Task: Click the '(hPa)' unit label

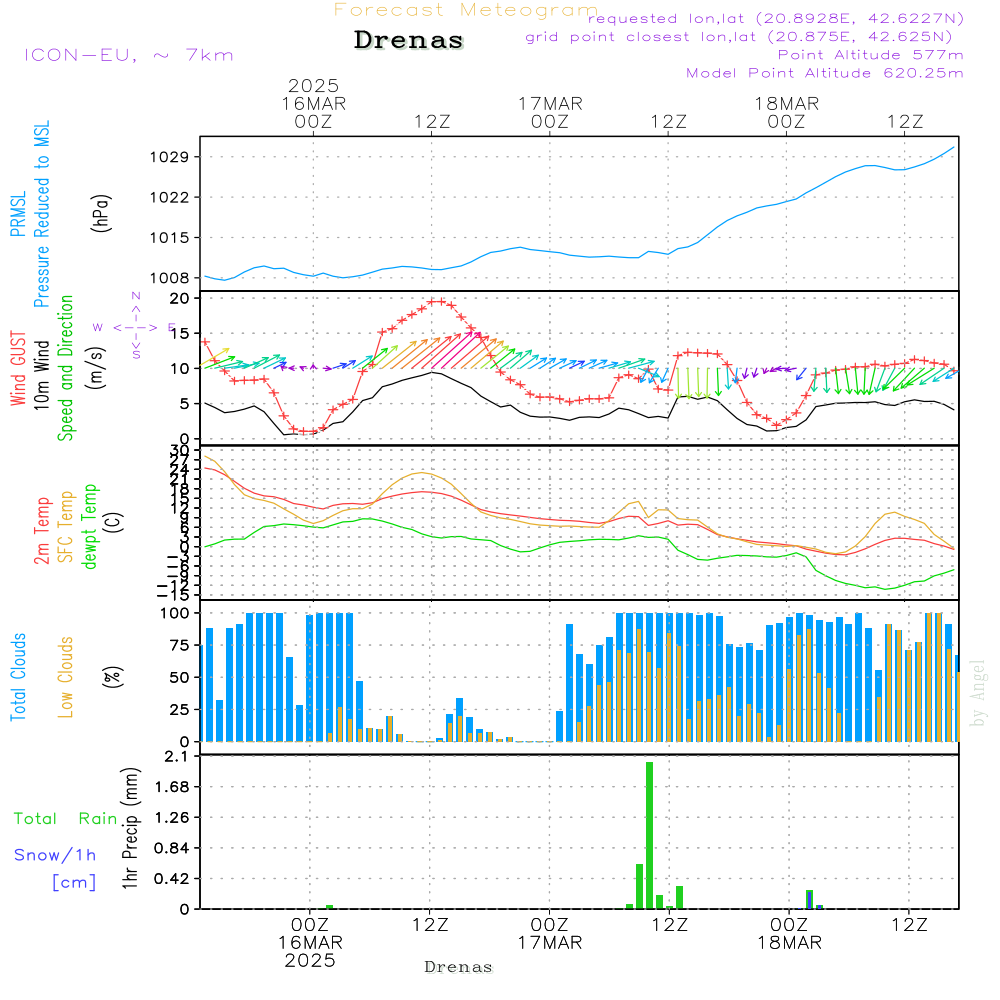Action: tap(101, 213)
